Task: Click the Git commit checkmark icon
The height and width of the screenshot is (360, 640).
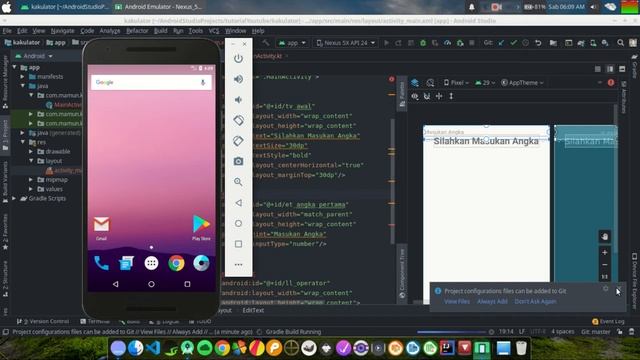Action: pyautogui.click(x=513, y=43)
